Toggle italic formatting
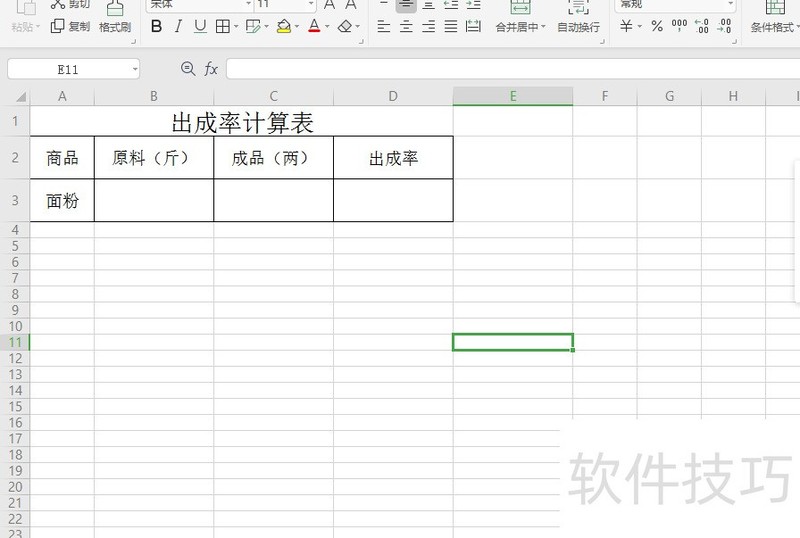800x538 pixels. click(x=178, y=27)
